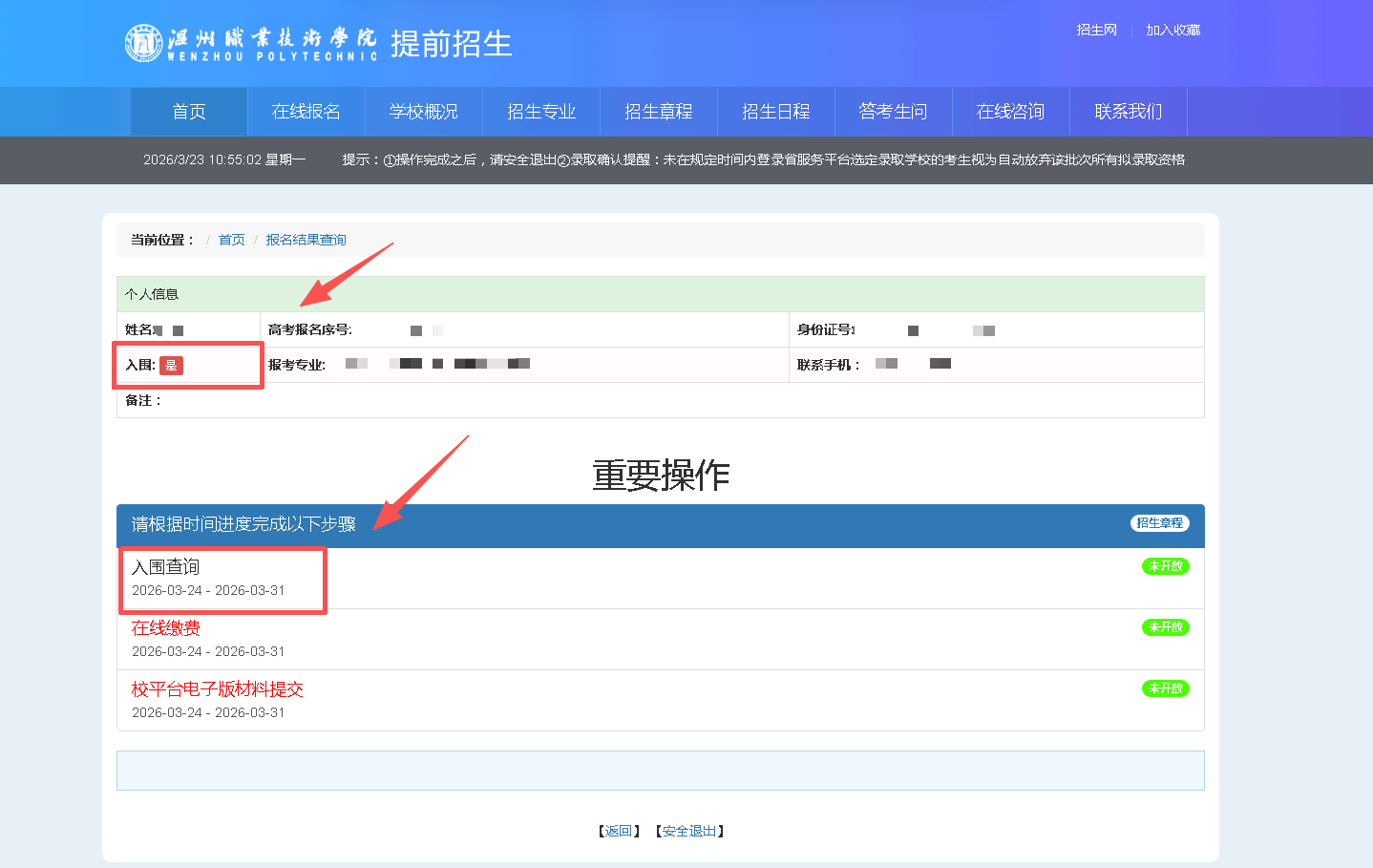
Task: Click 首页 in the breadcrumb path
Action: pyautogui.click(x=231, y=240)
